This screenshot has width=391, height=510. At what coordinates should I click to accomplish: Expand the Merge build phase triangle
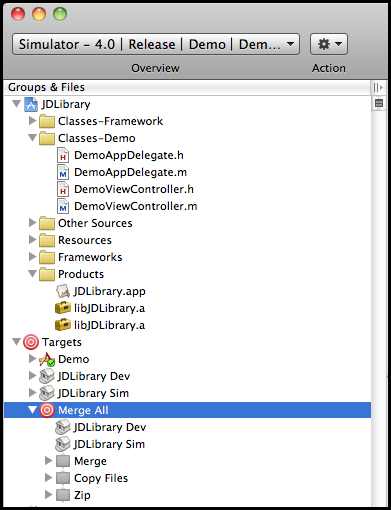(x=48, y=460)
